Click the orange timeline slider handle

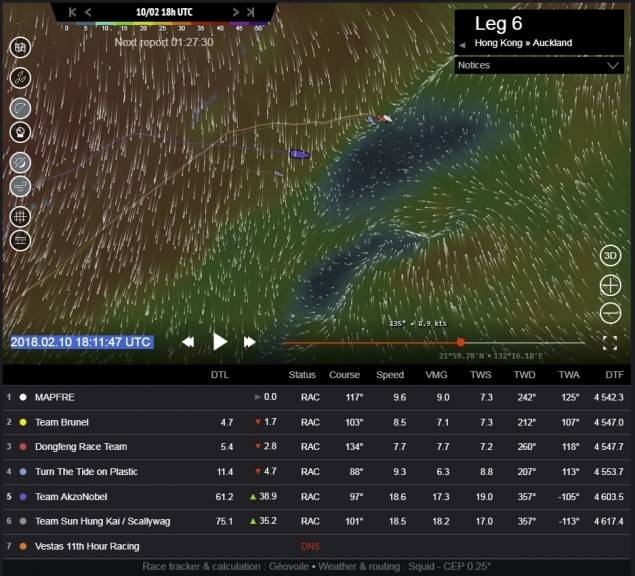coord(460,343)
